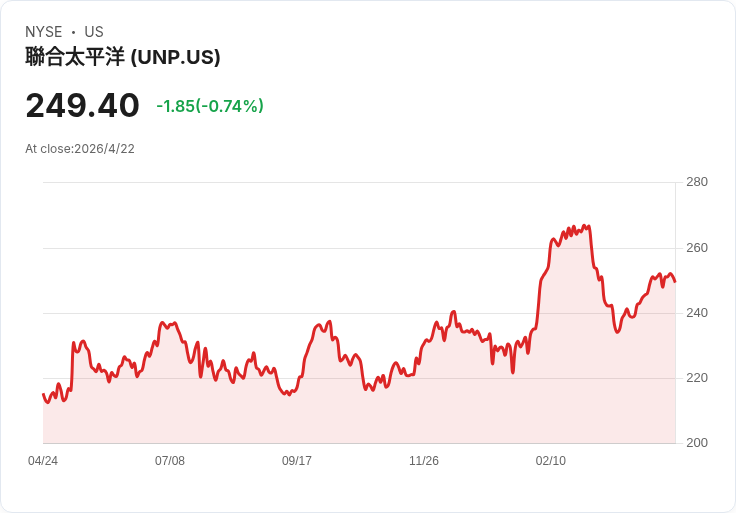Click the chart line's rightmost end point
This screenshot has width=736, height=513.
(x=675, y=282)
